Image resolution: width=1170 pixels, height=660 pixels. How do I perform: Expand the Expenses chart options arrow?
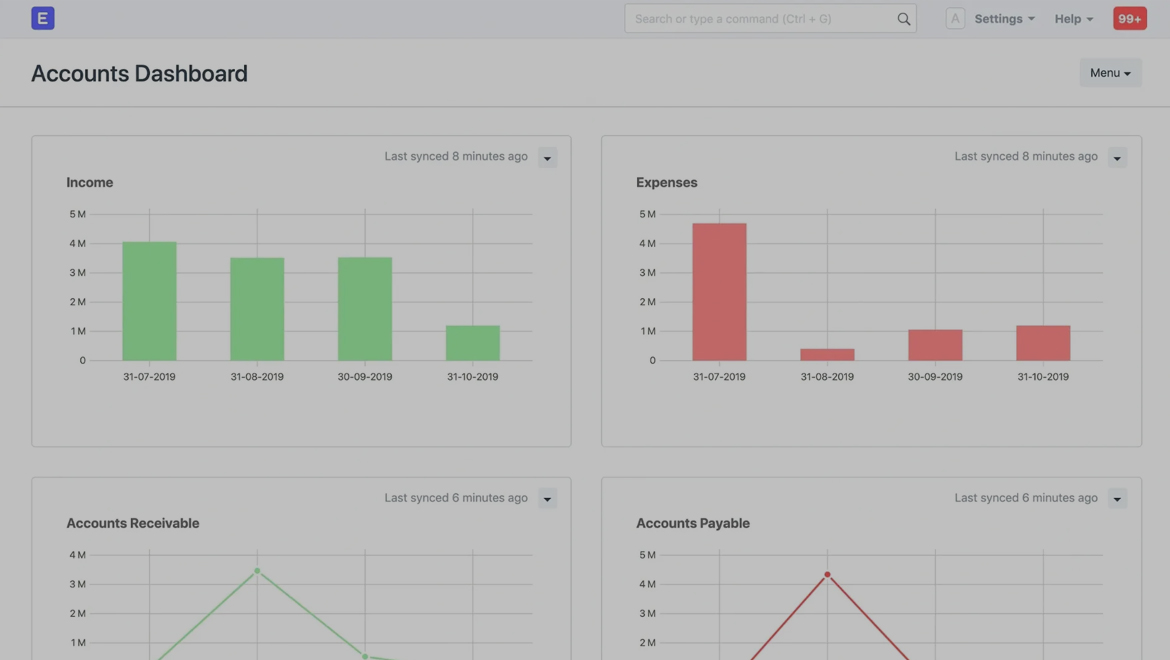tap(1117, 158)
